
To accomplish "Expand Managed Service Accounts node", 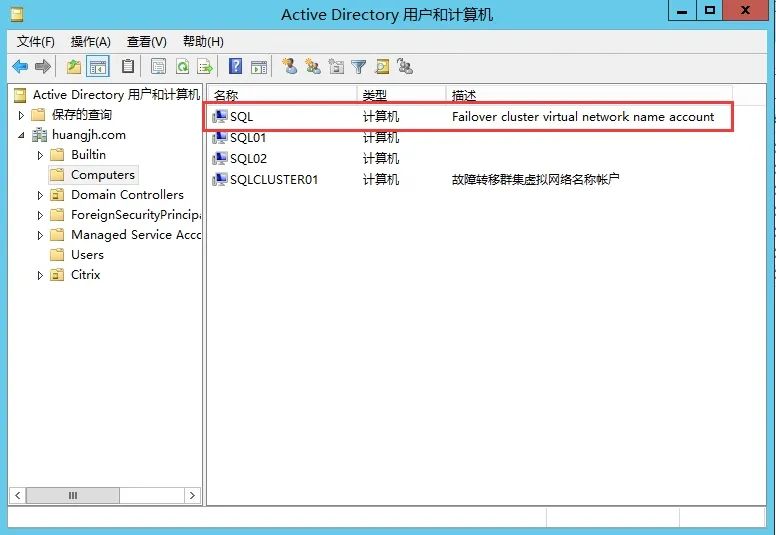I will click(40, 235).
